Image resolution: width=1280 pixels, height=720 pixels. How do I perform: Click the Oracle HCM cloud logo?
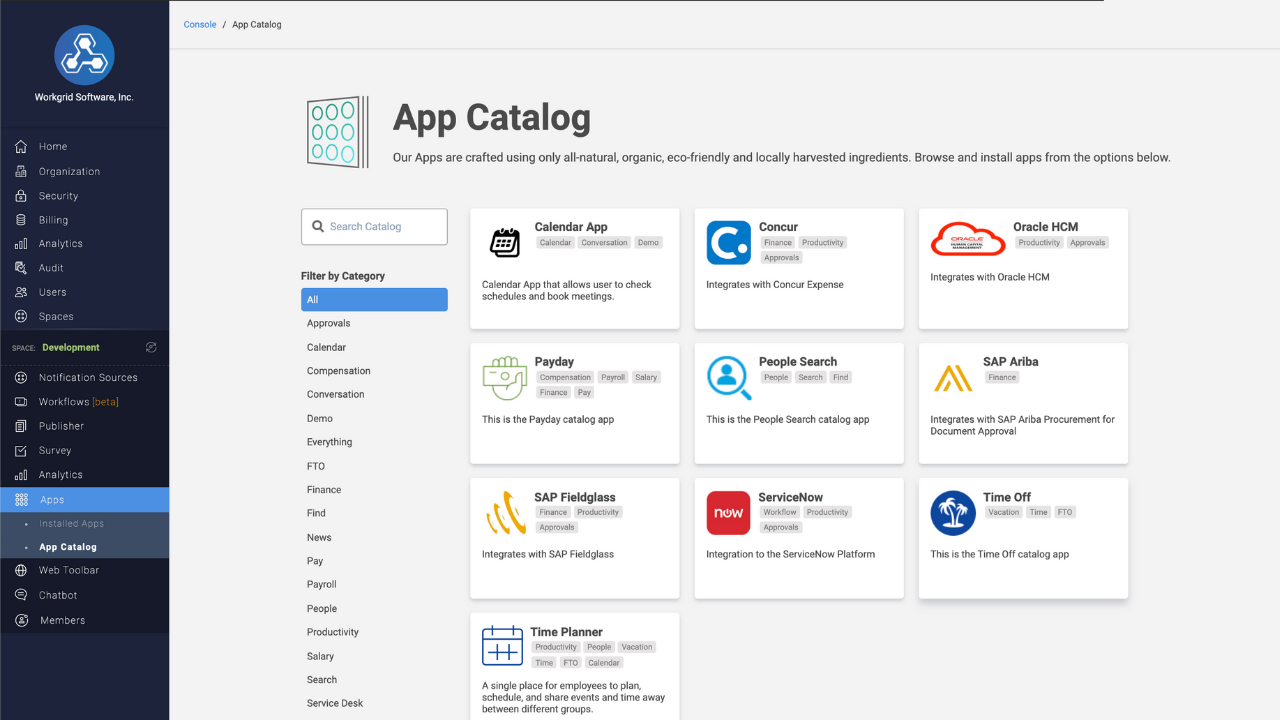[968, 239]
